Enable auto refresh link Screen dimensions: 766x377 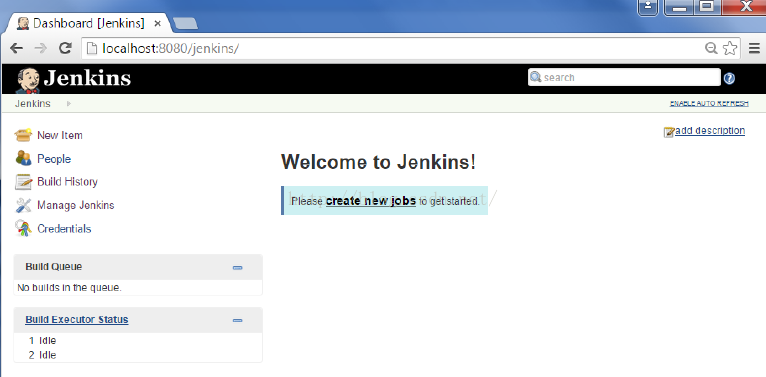point(709,104)
